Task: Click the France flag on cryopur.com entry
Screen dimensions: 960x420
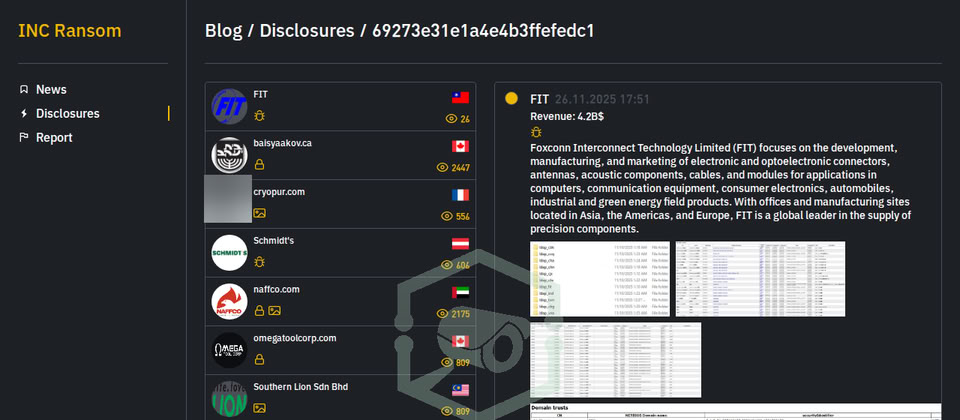Action: coord(460,195)
